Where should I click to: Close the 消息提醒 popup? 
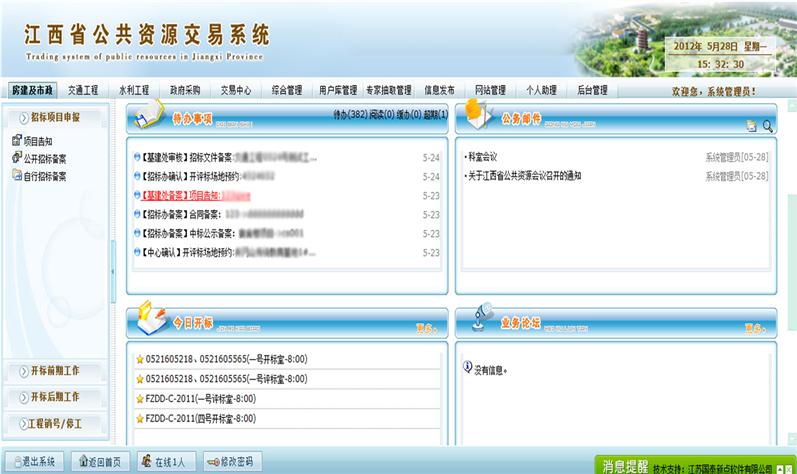tap(789, 469)
